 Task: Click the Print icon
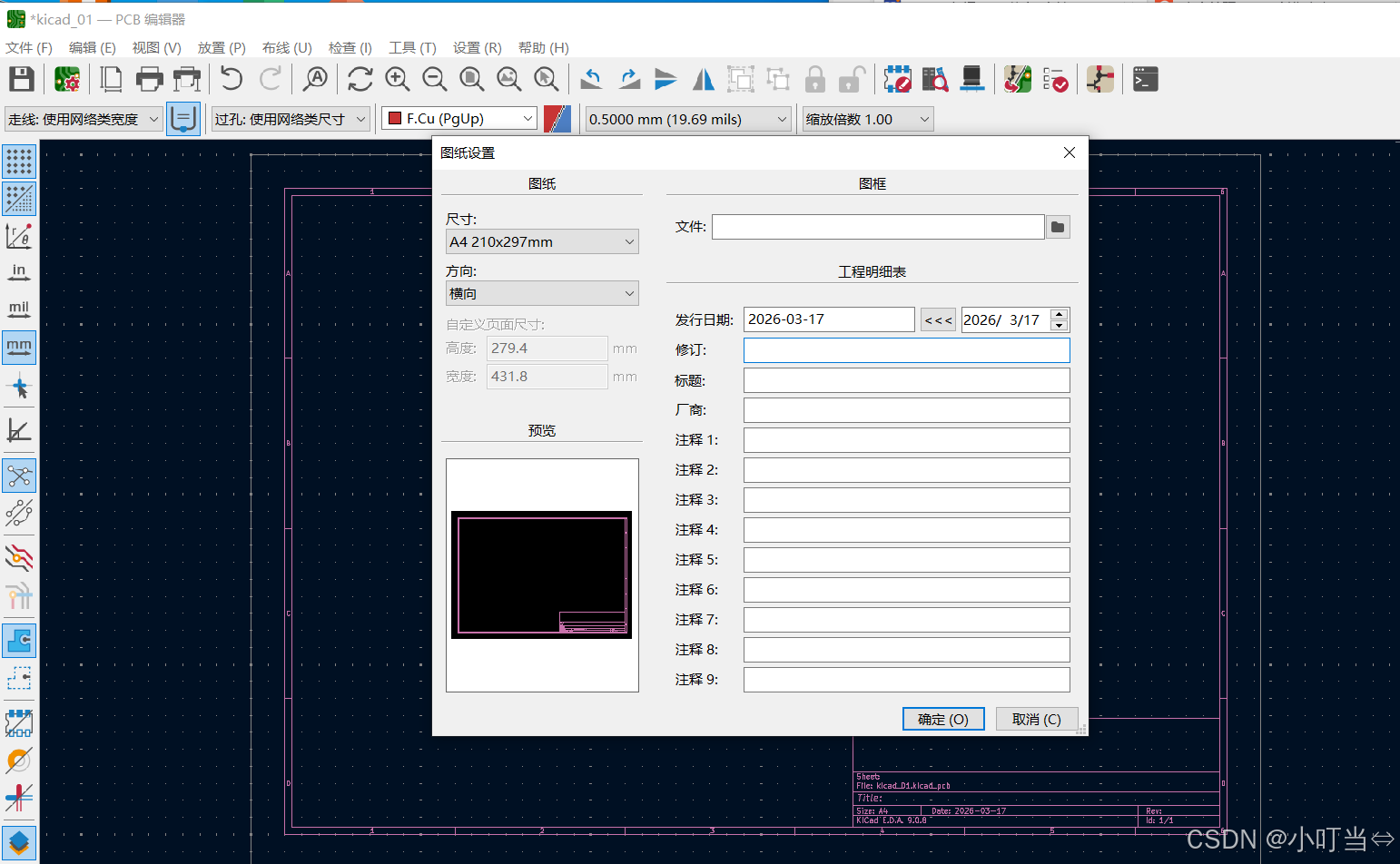click(149, 80)
